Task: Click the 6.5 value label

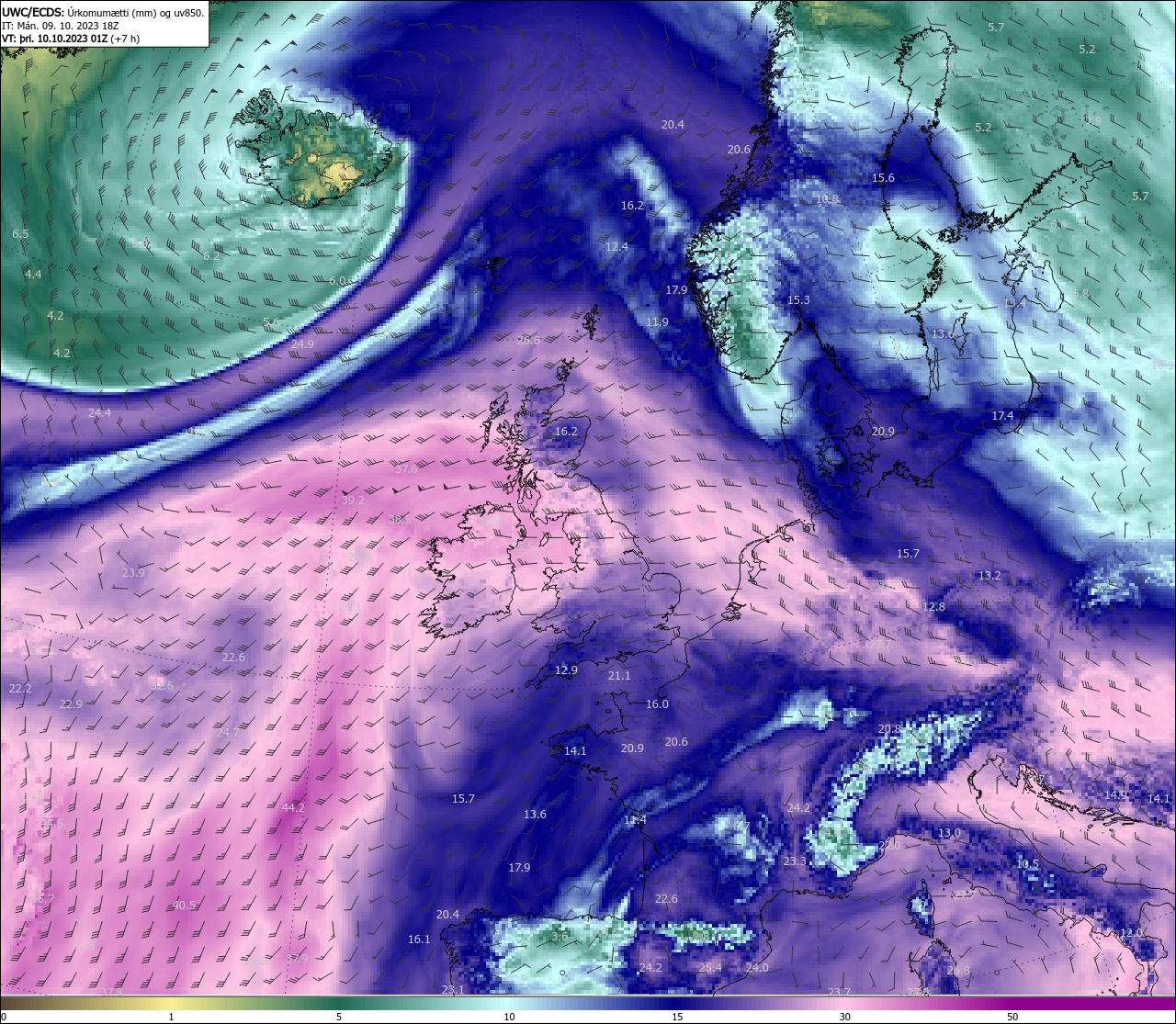Action: click(20, 234)
